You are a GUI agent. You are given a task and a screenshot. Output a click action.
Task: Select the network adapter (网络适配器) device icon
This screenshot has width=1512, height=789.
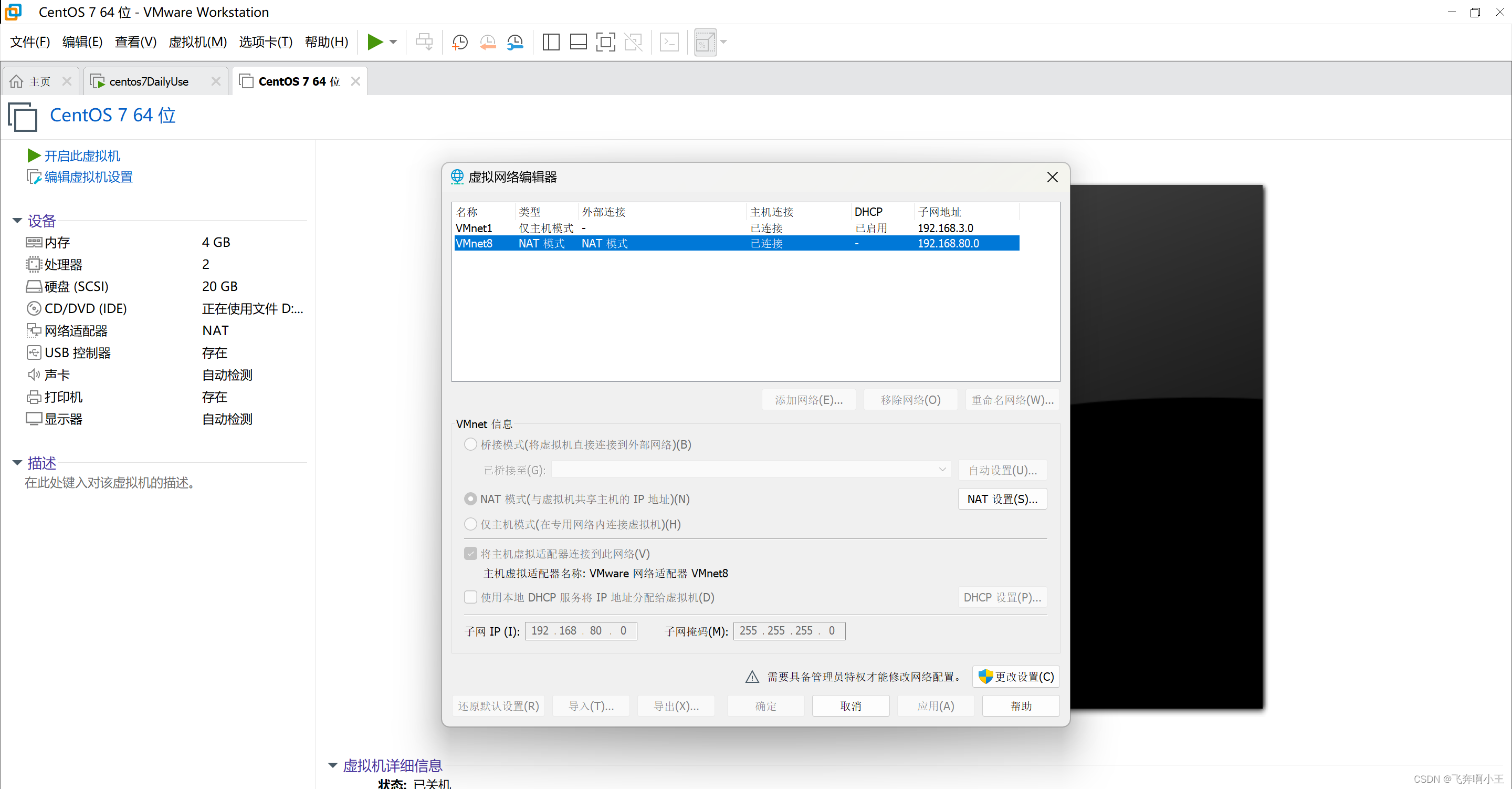click(35, 330)
